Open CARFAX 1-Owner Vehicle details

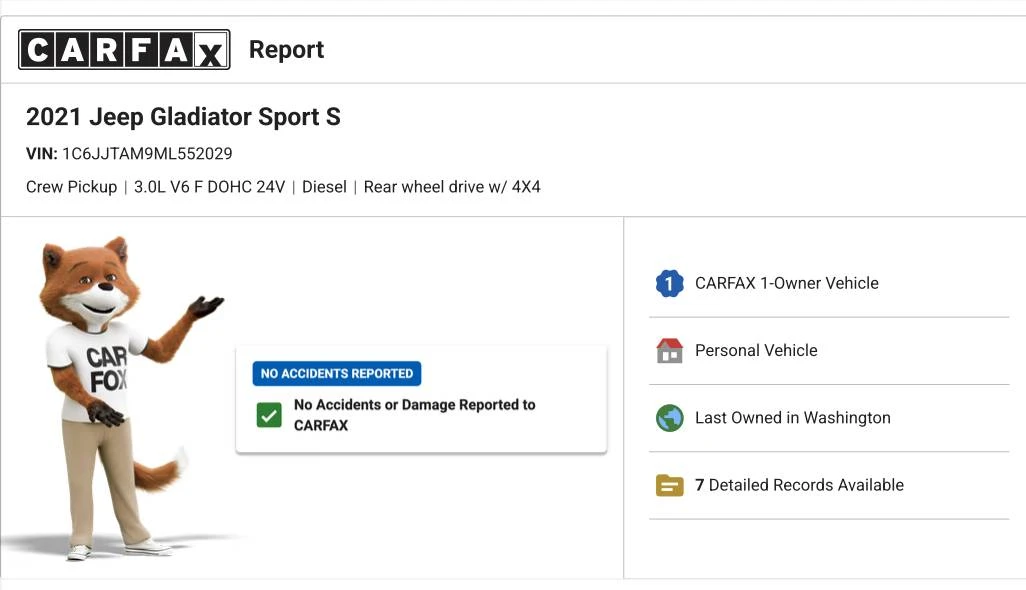(x=787, y=283)
